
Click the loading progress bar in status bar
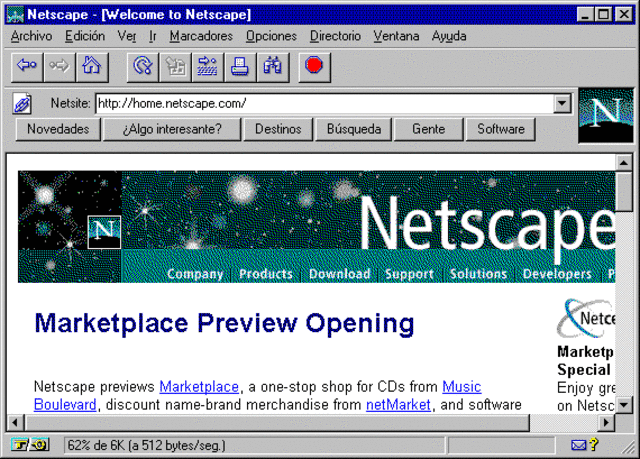(502, 445)
